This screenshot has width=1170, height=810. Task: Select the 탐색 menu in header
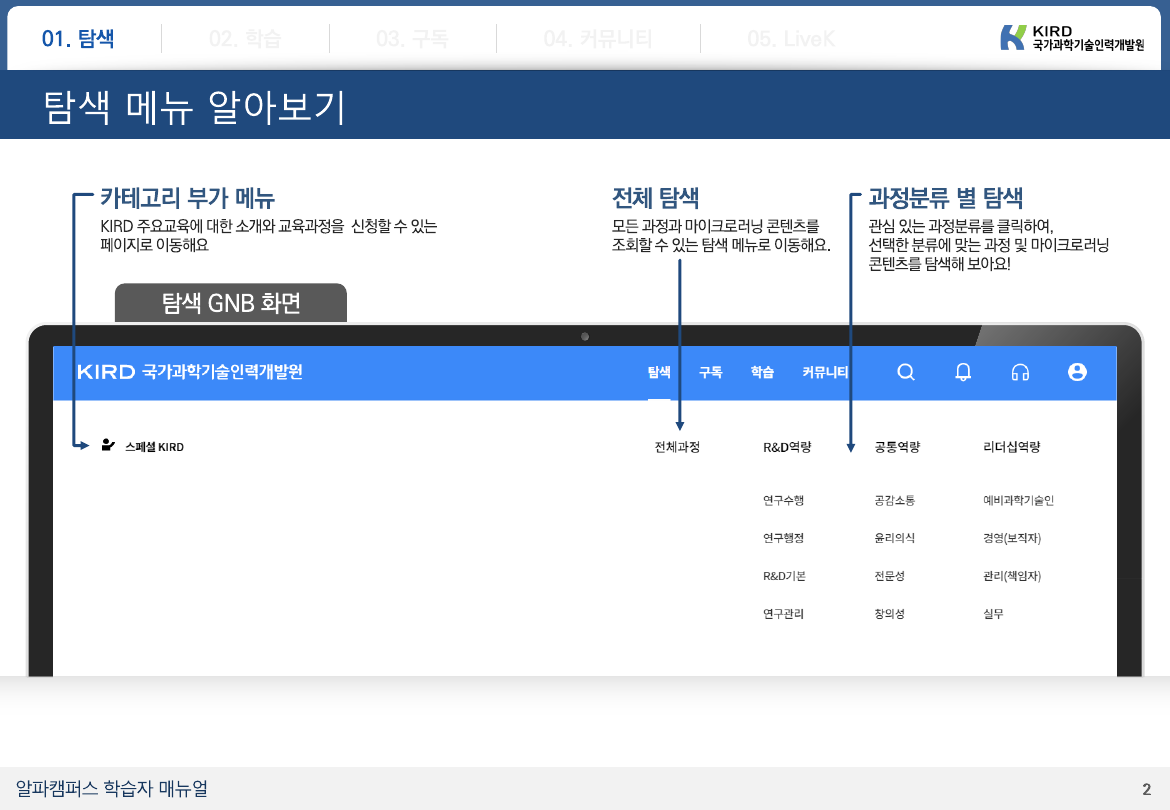[659, 372]
